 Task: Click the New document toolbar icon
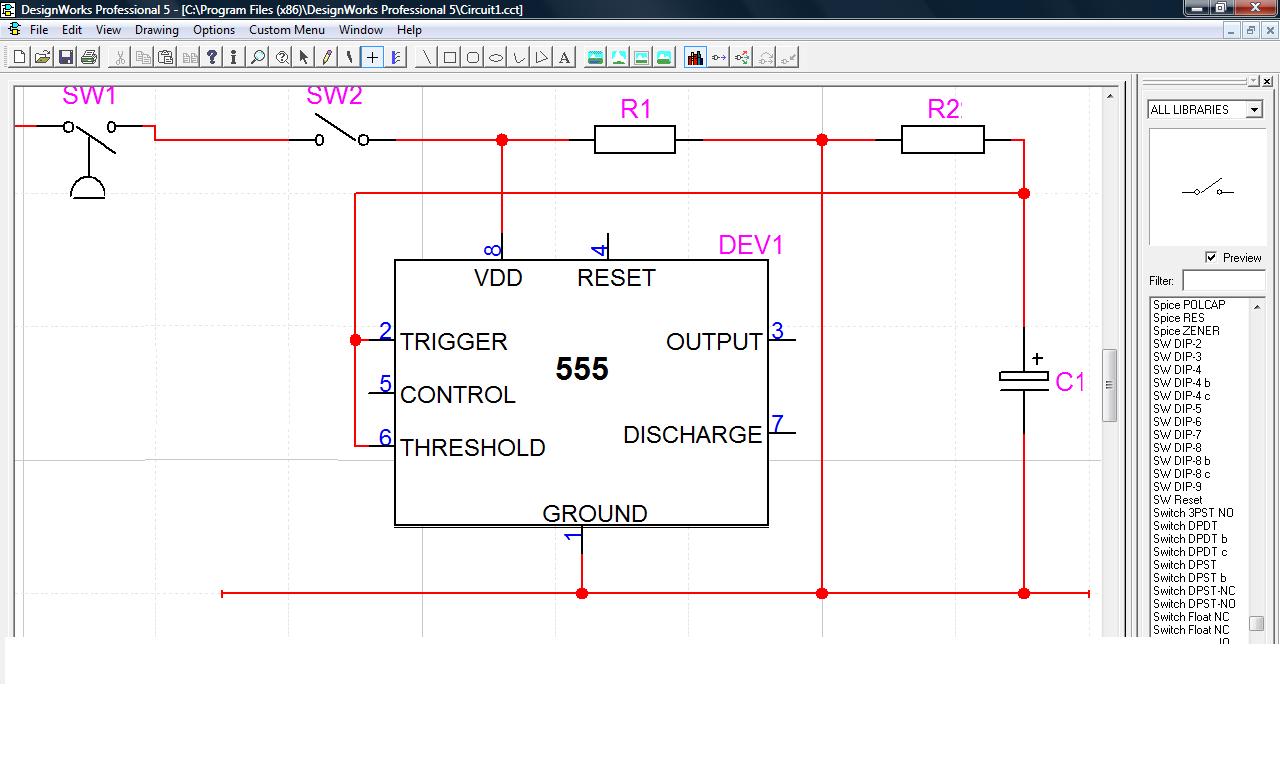[19, 57]
